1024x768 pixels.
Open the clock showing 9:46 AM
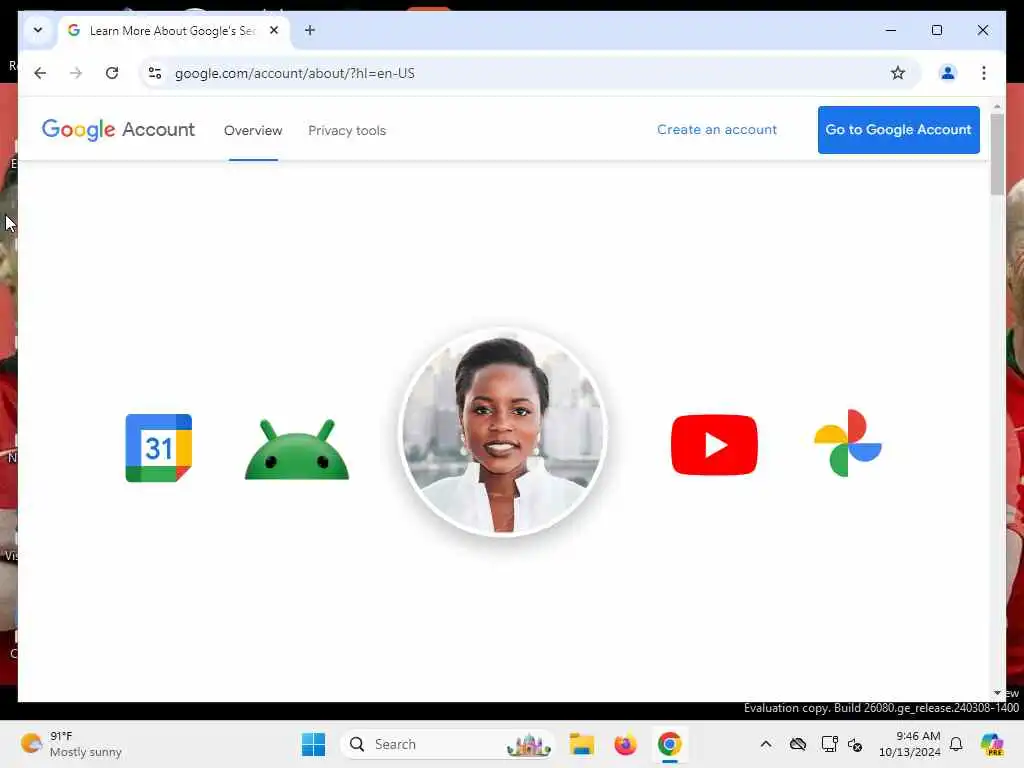coord(910,744)
